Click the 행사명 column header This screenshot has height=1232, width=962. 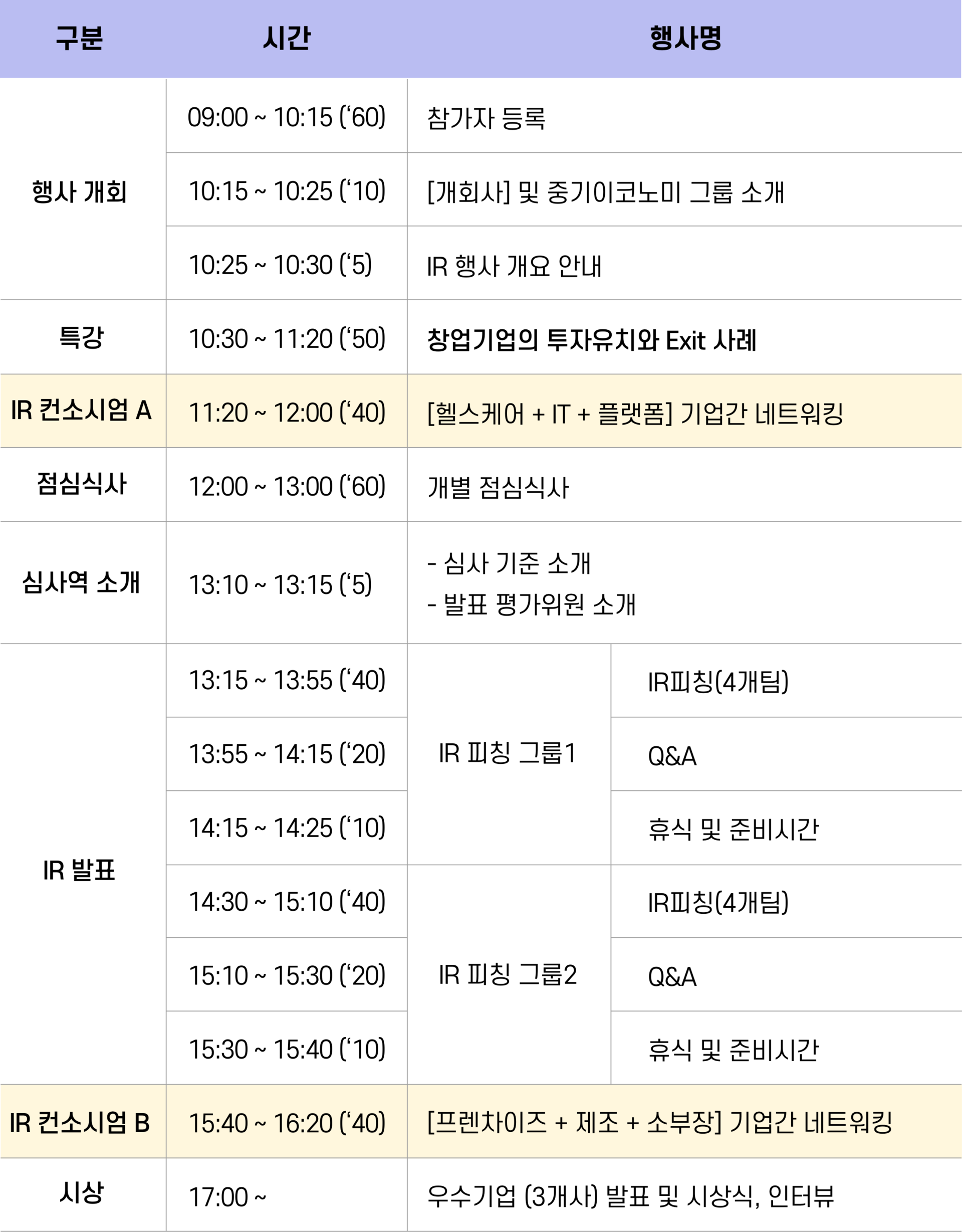click(x=685, y=39)
